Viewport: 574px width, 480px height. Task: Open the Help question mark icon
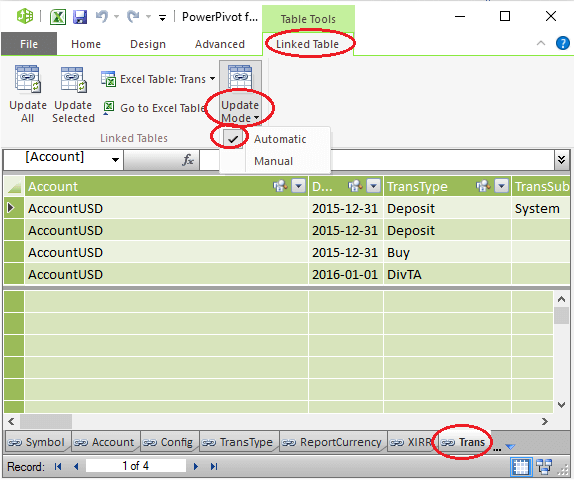tap(563, 43)
